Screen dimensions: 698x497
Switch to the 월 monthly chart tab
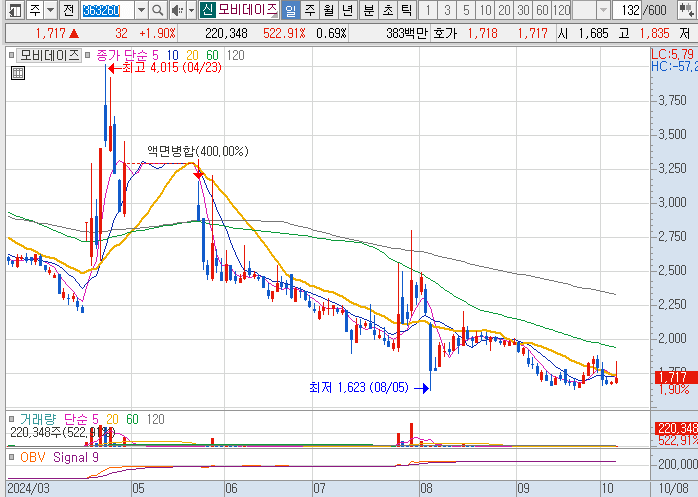point(329,10)
